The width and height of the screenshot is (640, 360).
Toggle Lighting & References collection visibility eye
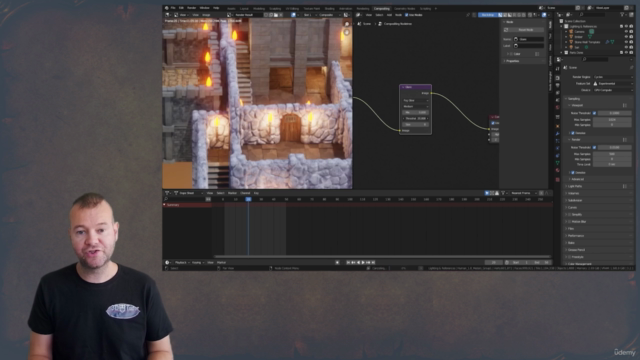tap(626, 26)
